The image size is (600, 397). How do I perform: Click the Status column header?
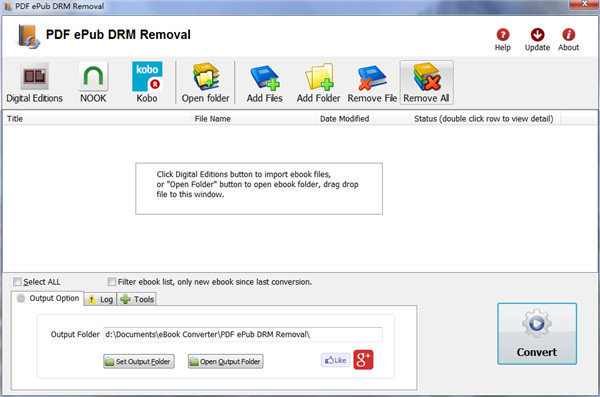[485, 119]
